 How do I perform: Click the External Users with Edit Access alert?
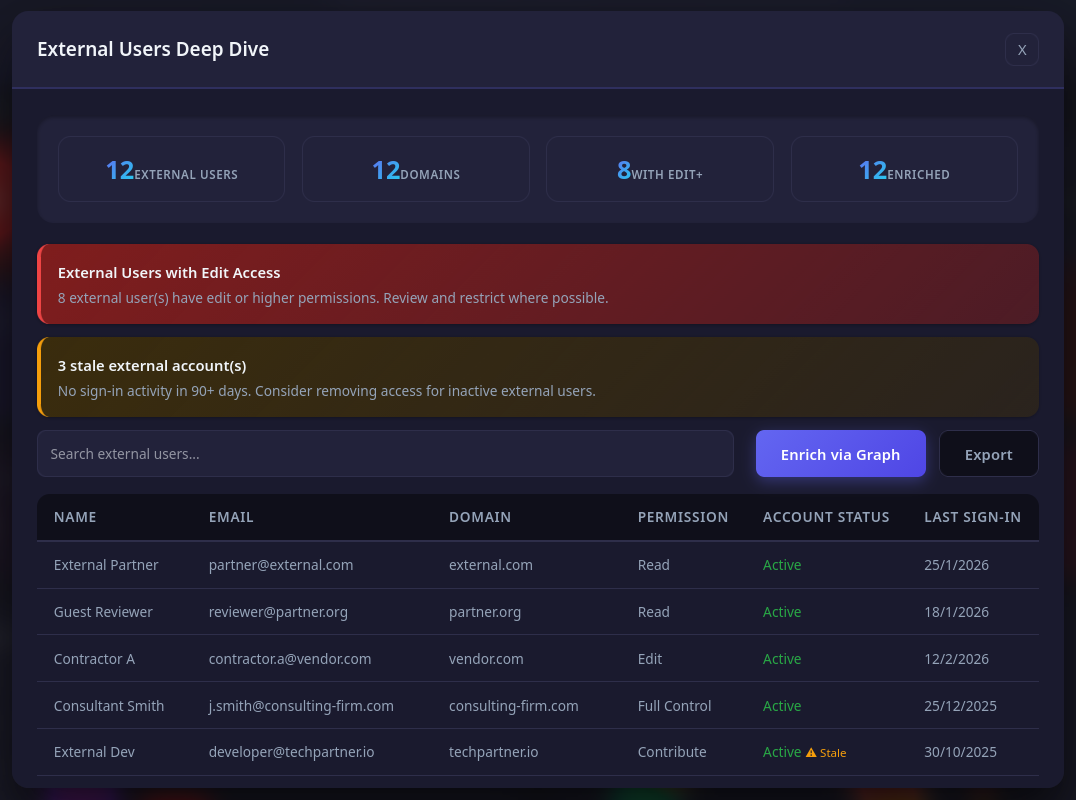[538, 284]
